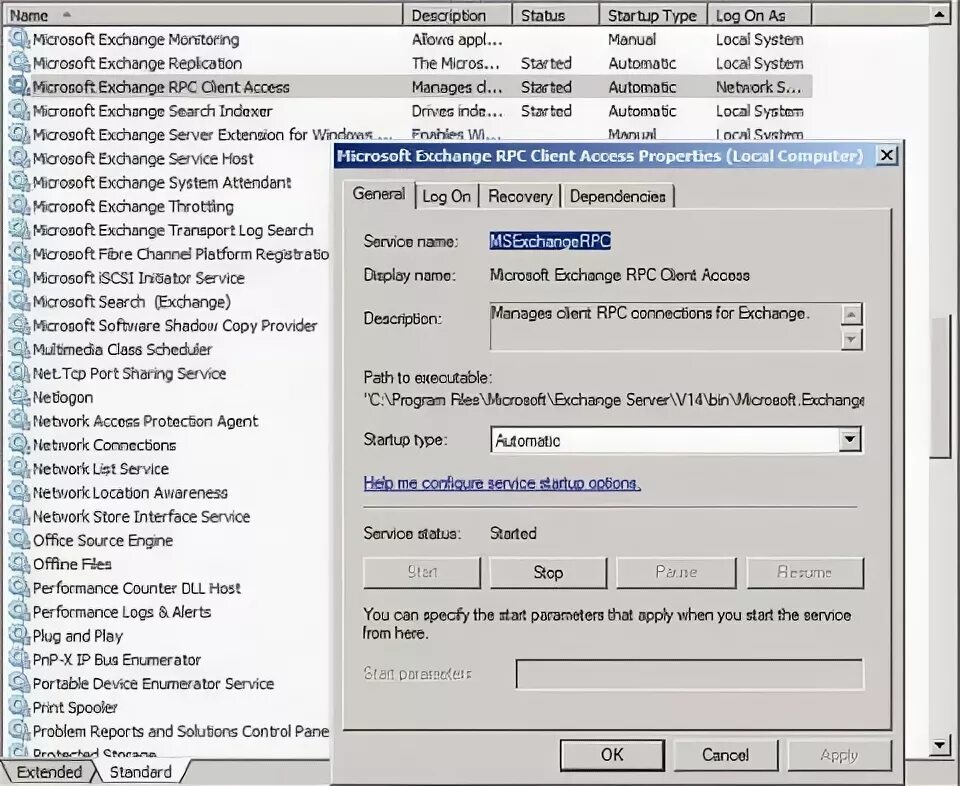This screenshot has height=786, width=960.
Task: Click gear icon of Performance Logs & Alerts
Action: [19, 613]
